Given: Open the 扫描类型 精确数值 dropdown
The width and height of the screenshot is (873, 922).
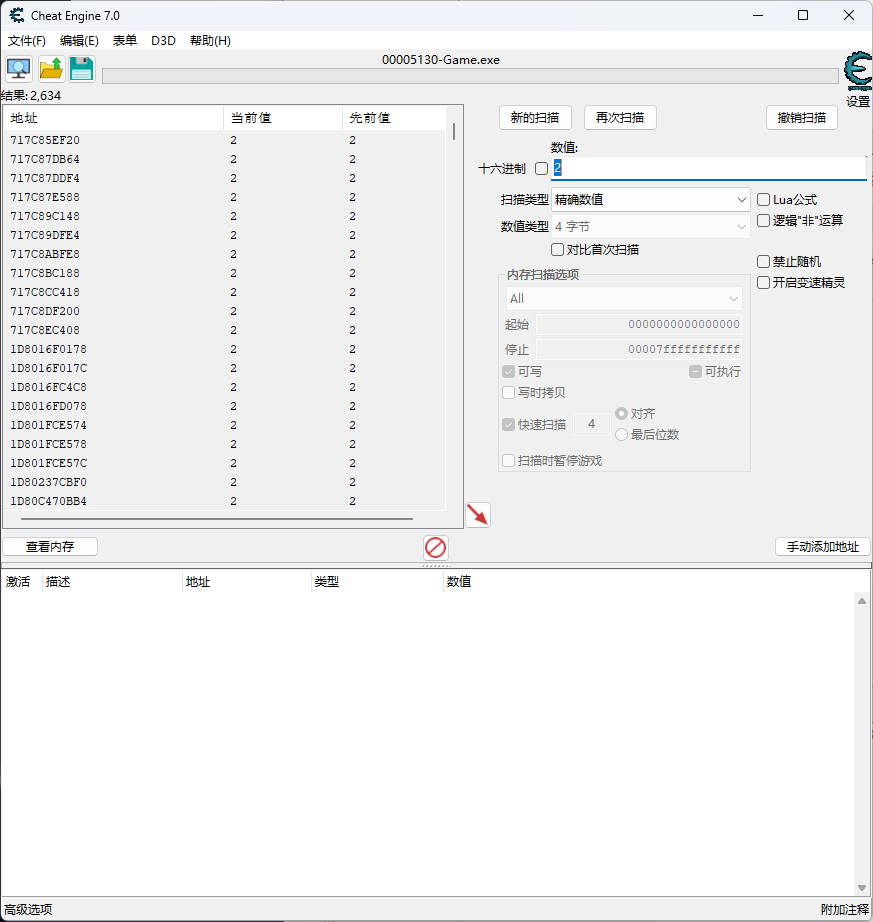Looking at the screenshot, I should (x=650, y=200).
